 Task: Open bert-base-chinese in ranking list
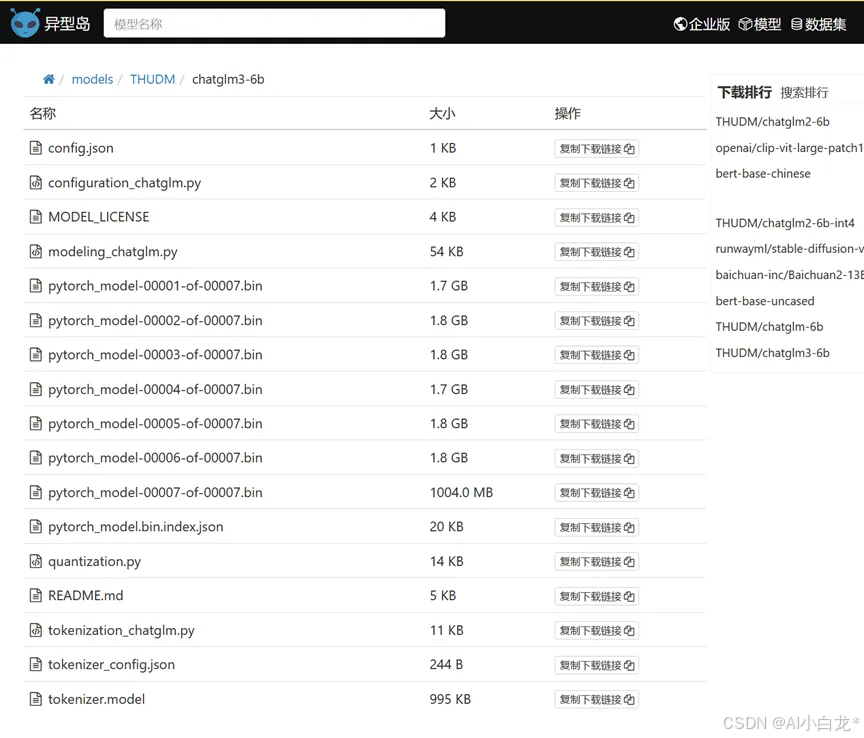click(763, 174)
